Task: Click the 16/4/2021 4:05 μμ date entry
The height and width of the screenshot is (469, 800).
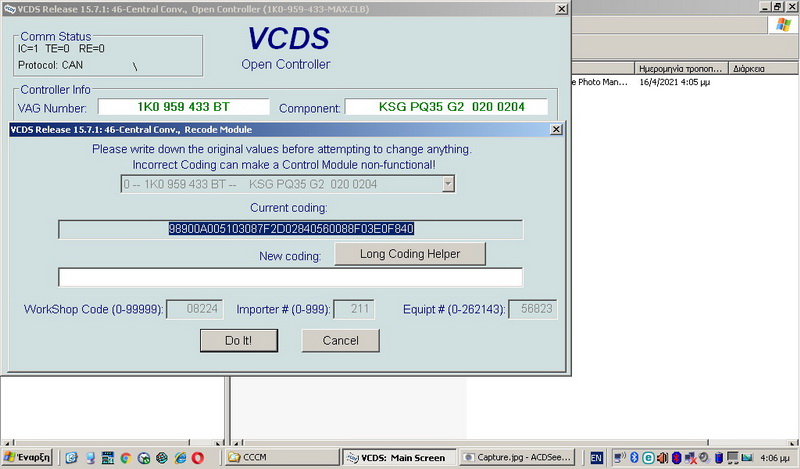Action: click(674, 82)
